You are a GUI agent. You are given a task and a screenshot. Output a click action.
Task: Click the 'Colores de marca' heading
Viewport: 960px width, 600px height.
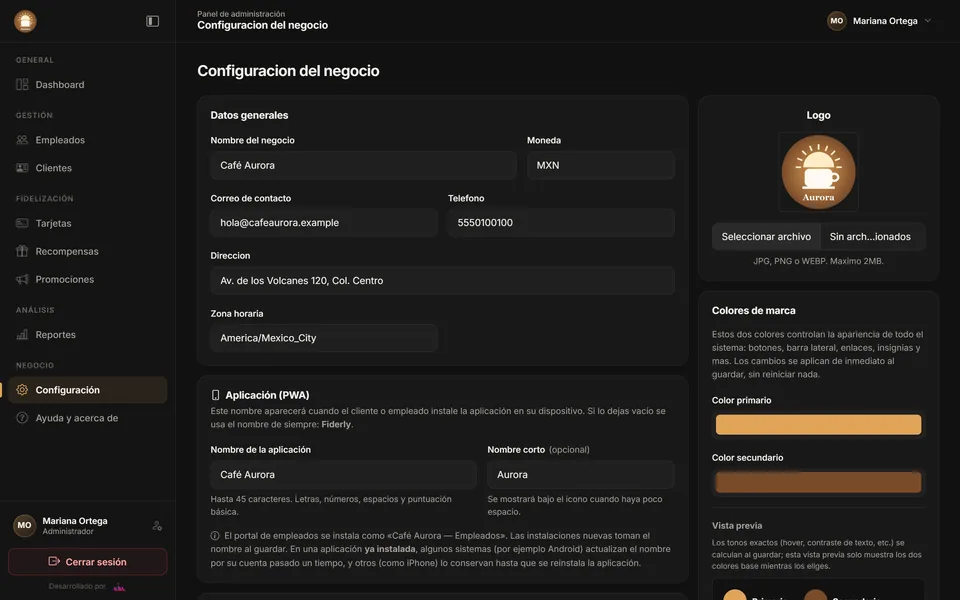click(x=754, y=310)
